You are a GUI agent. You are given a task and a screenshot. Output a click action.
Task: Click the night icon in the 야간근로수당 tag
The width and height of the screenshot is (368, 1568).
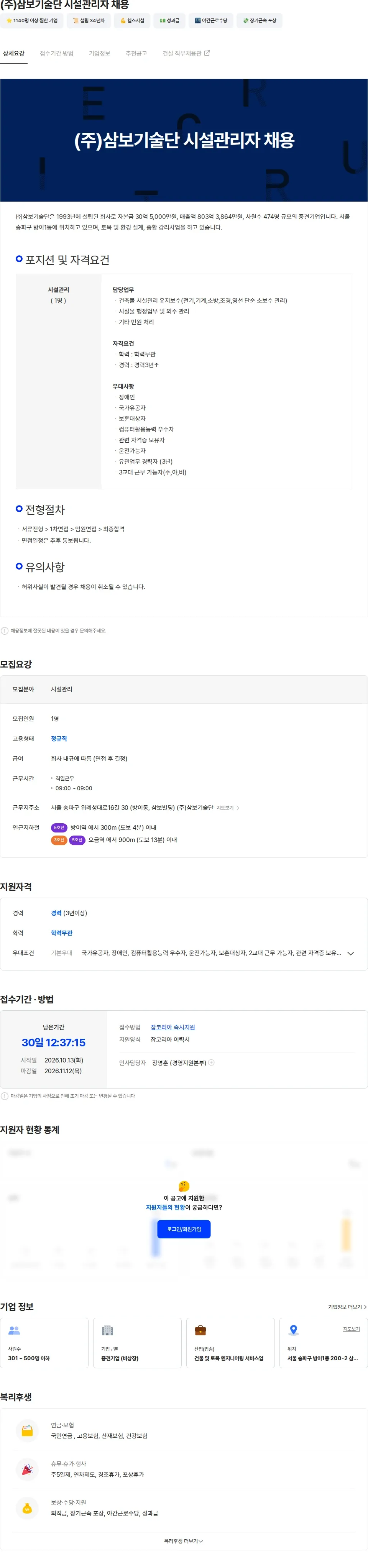click(197, 21)
